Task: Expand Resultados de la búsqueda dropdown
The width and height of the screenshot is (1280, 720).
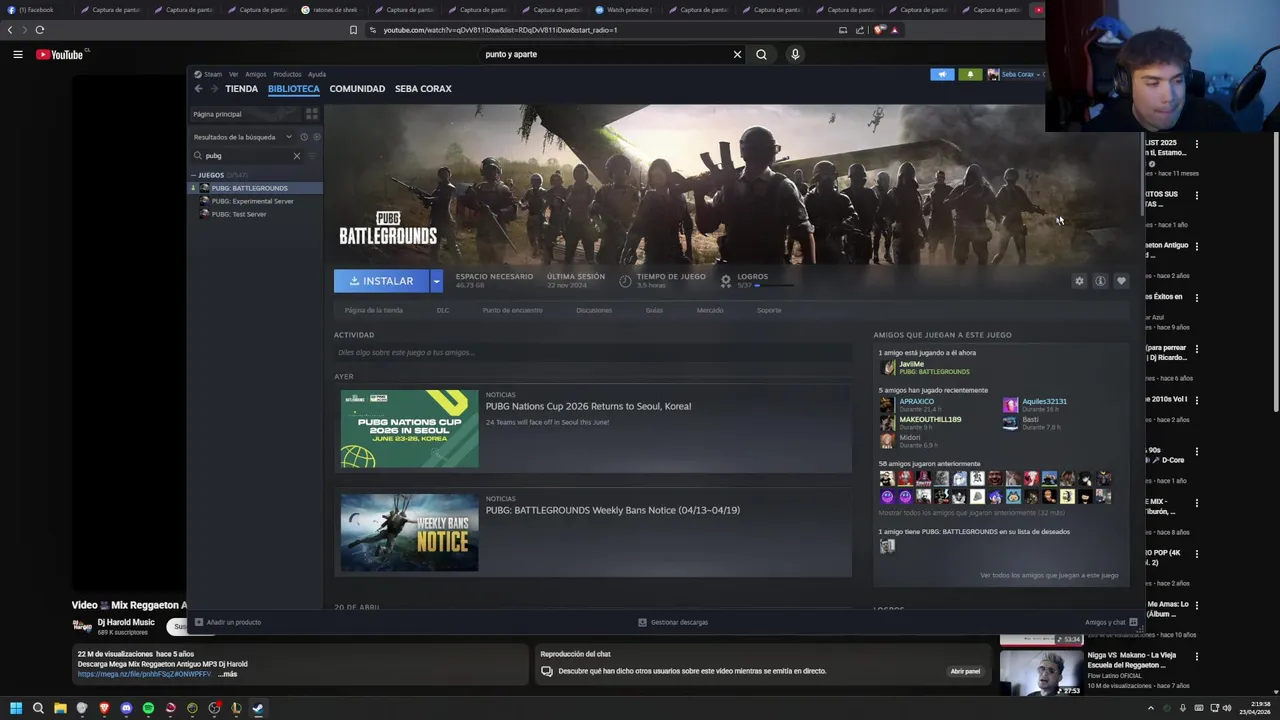Action: 289,137
